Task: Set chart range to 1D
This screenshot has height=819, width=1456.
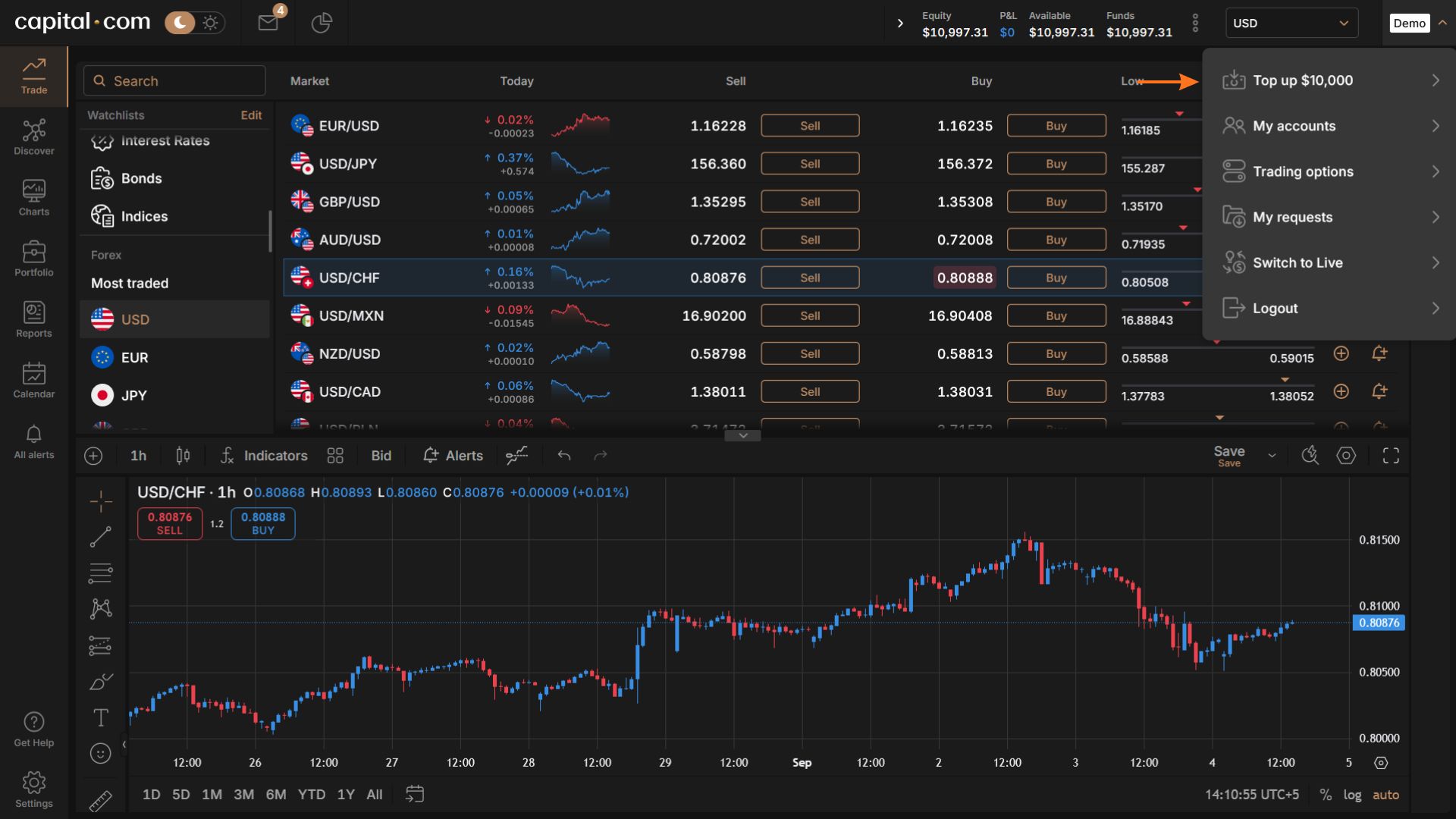Action: 152,795
